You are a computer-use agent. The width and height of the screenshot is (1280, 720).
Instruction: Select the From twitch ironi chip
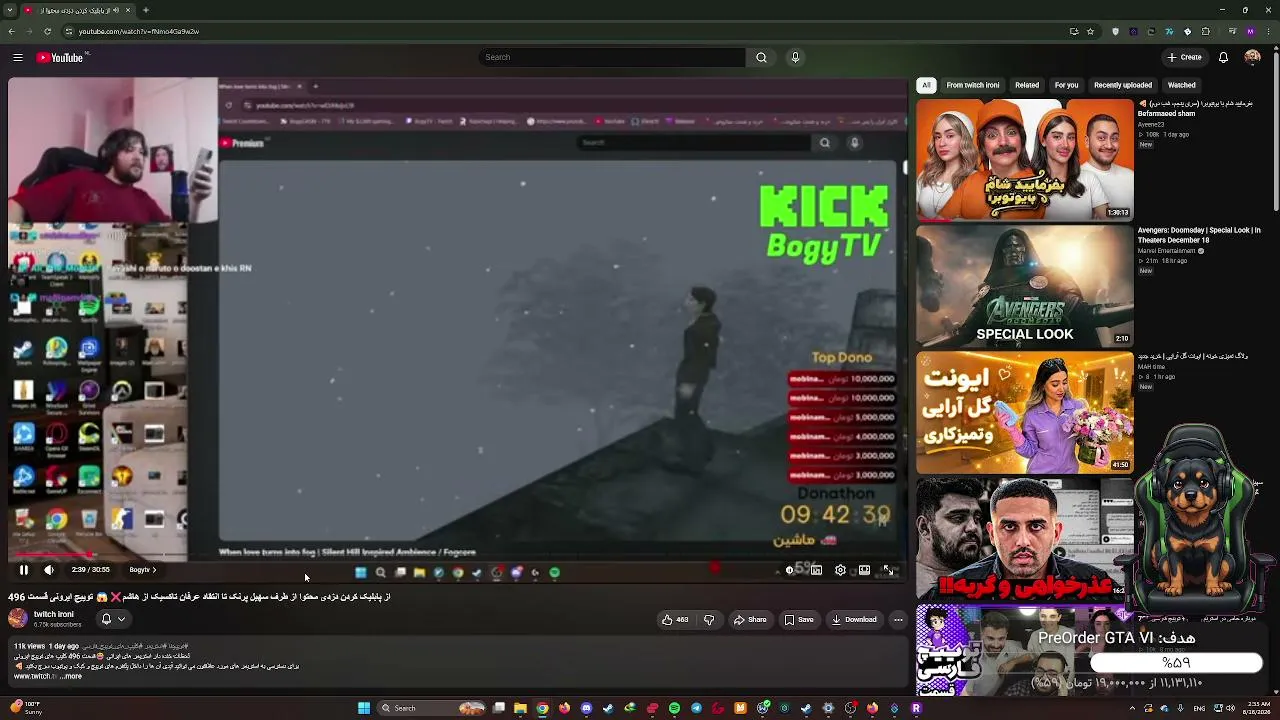(973, 85)
